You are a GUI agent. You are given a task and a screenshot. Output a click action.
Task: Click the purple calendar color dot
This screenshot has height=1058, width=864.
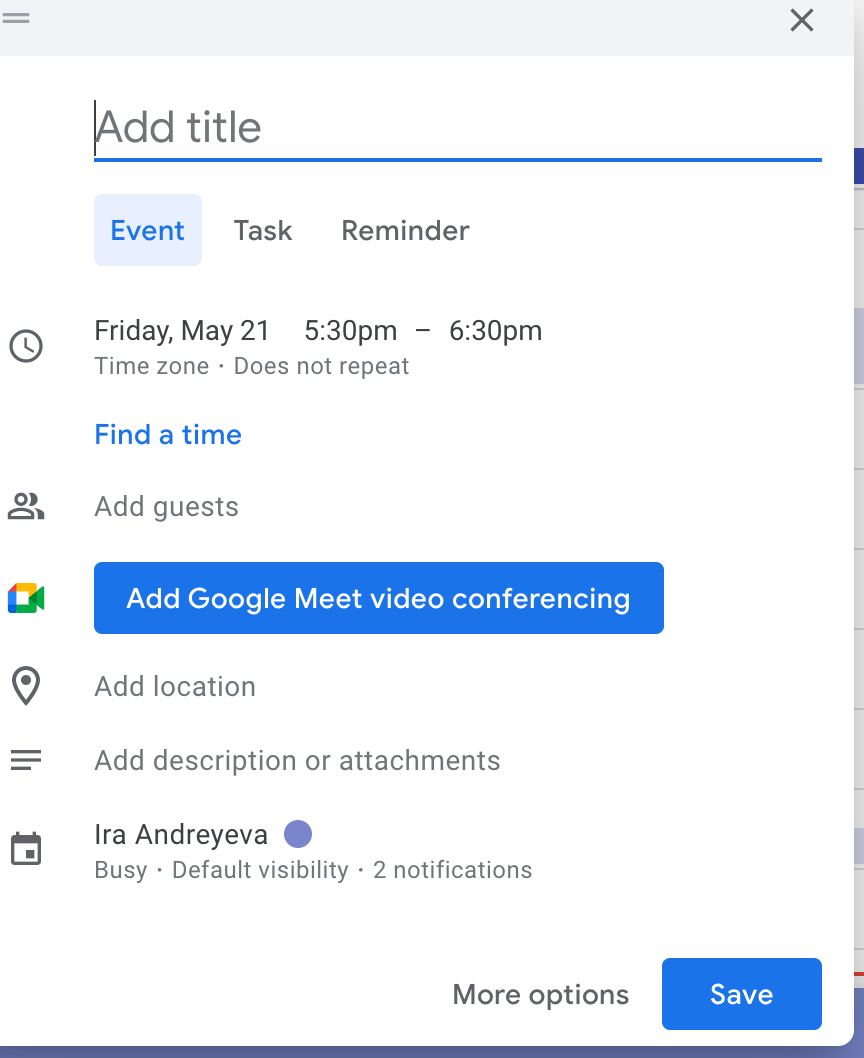pyautogui.click(x=298, y=834)
